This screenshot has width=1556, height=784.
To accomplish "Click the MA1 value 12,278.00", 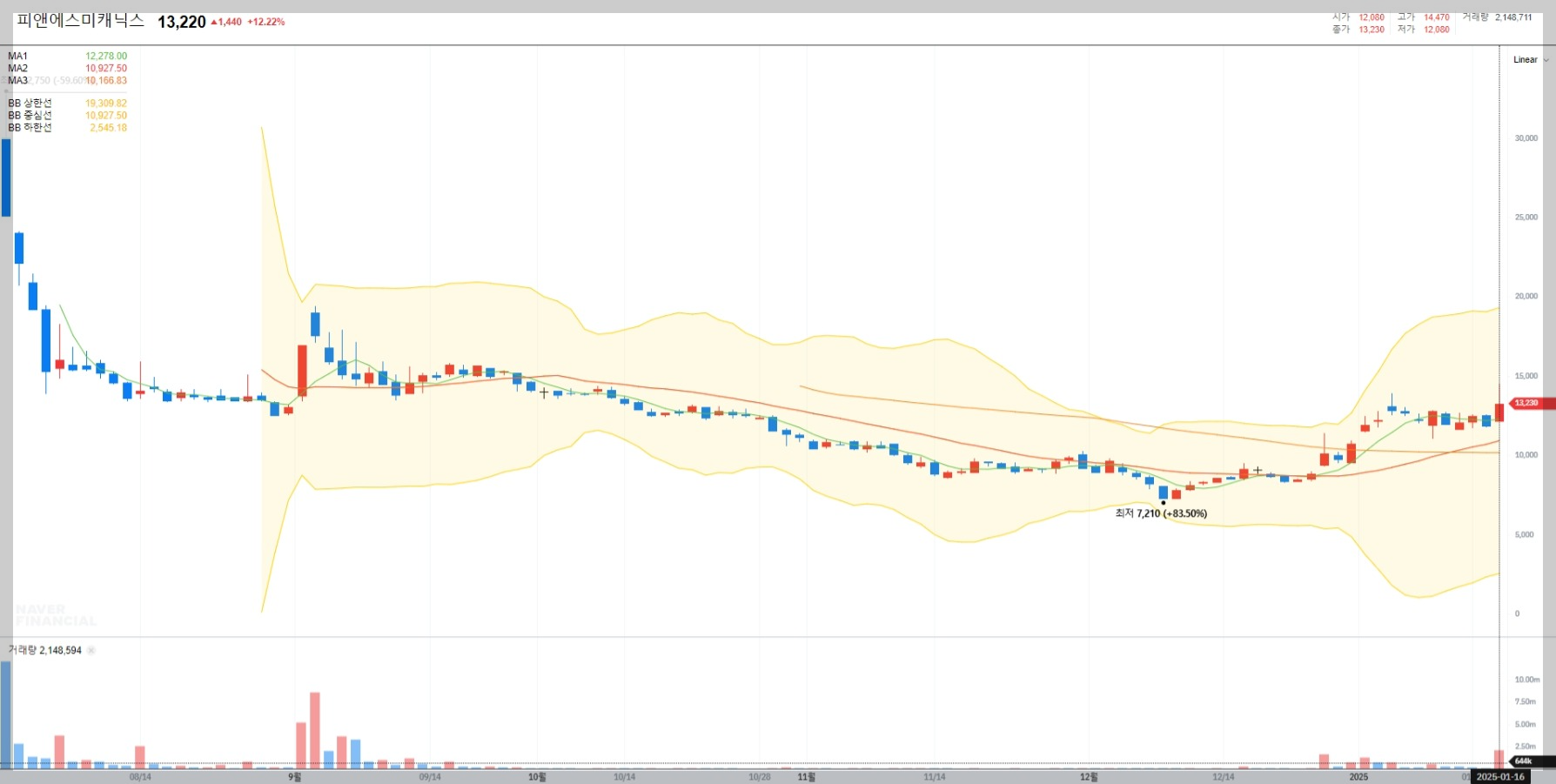I will pyautogui.click(x=106, y=56).
